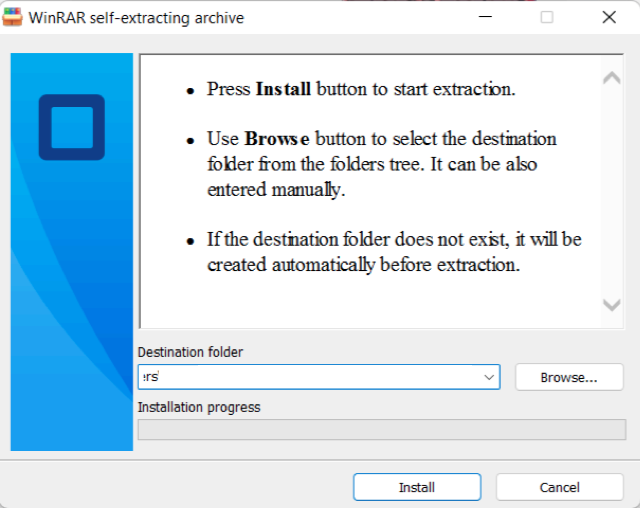Image resolution: width=640 pixels, height=508 pixels.
Task: Click the "Destination folder" label
Action: click(x=190, y=352)
